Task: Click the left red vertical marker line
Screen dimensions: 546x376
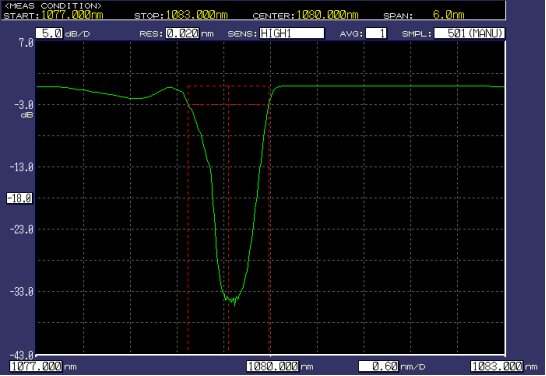Action: click(x=188, y=219)
